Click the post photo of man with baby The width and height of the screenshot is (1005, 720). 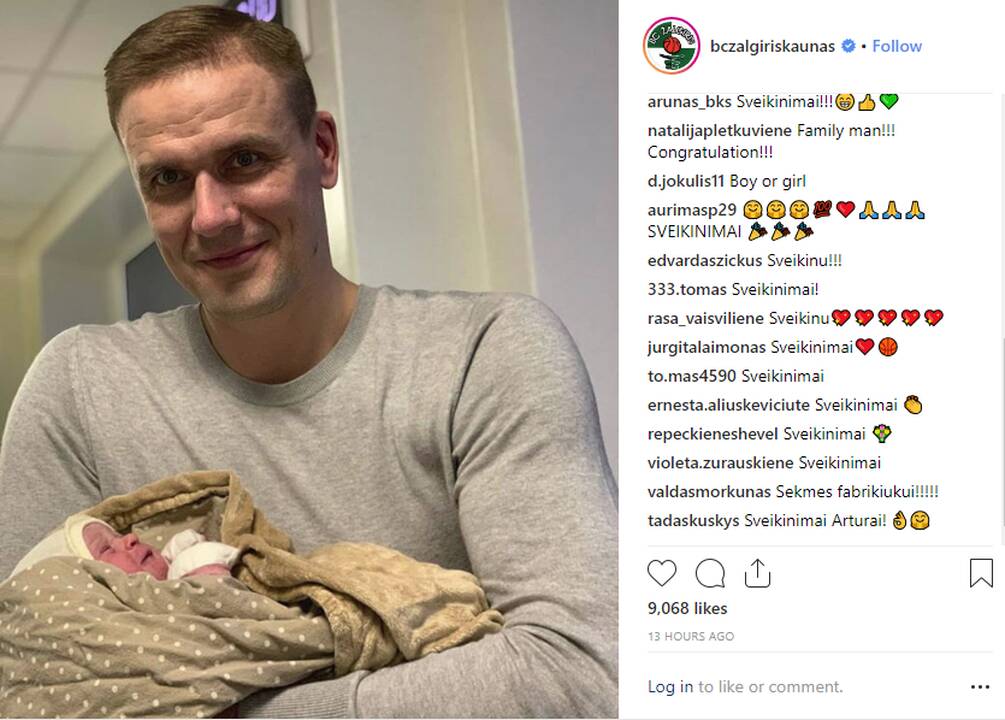309,359
